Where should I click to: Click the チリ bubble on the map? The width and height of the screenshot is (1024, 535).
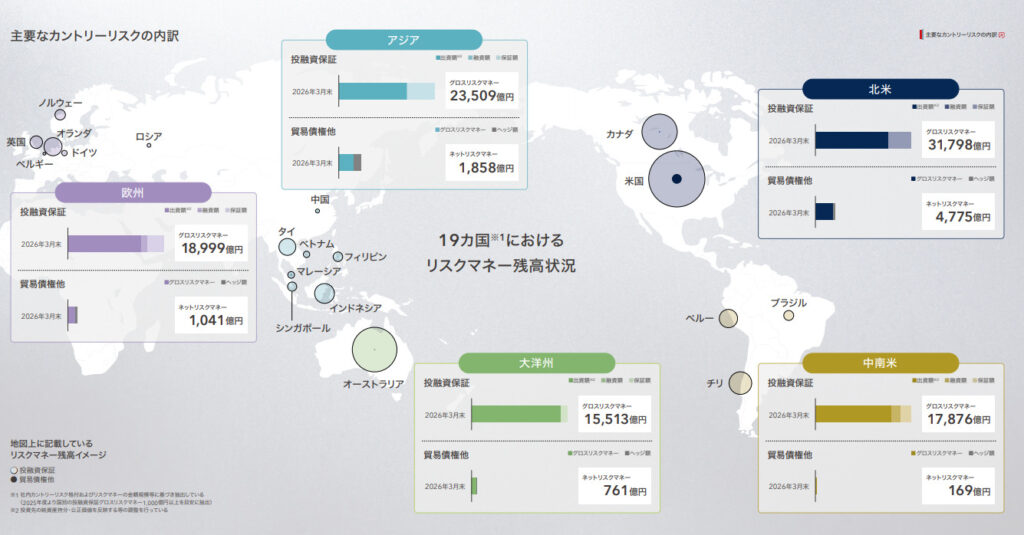click(740, 383)
